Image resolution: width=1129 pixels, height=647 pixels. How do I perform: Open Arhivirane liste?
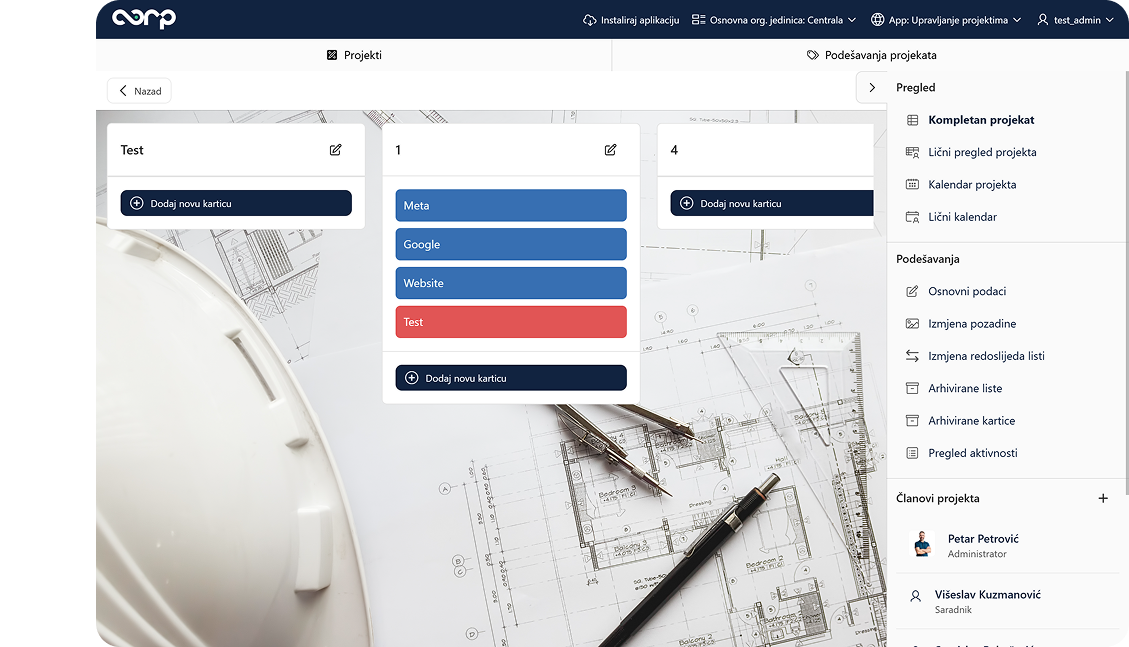[964, 388]
